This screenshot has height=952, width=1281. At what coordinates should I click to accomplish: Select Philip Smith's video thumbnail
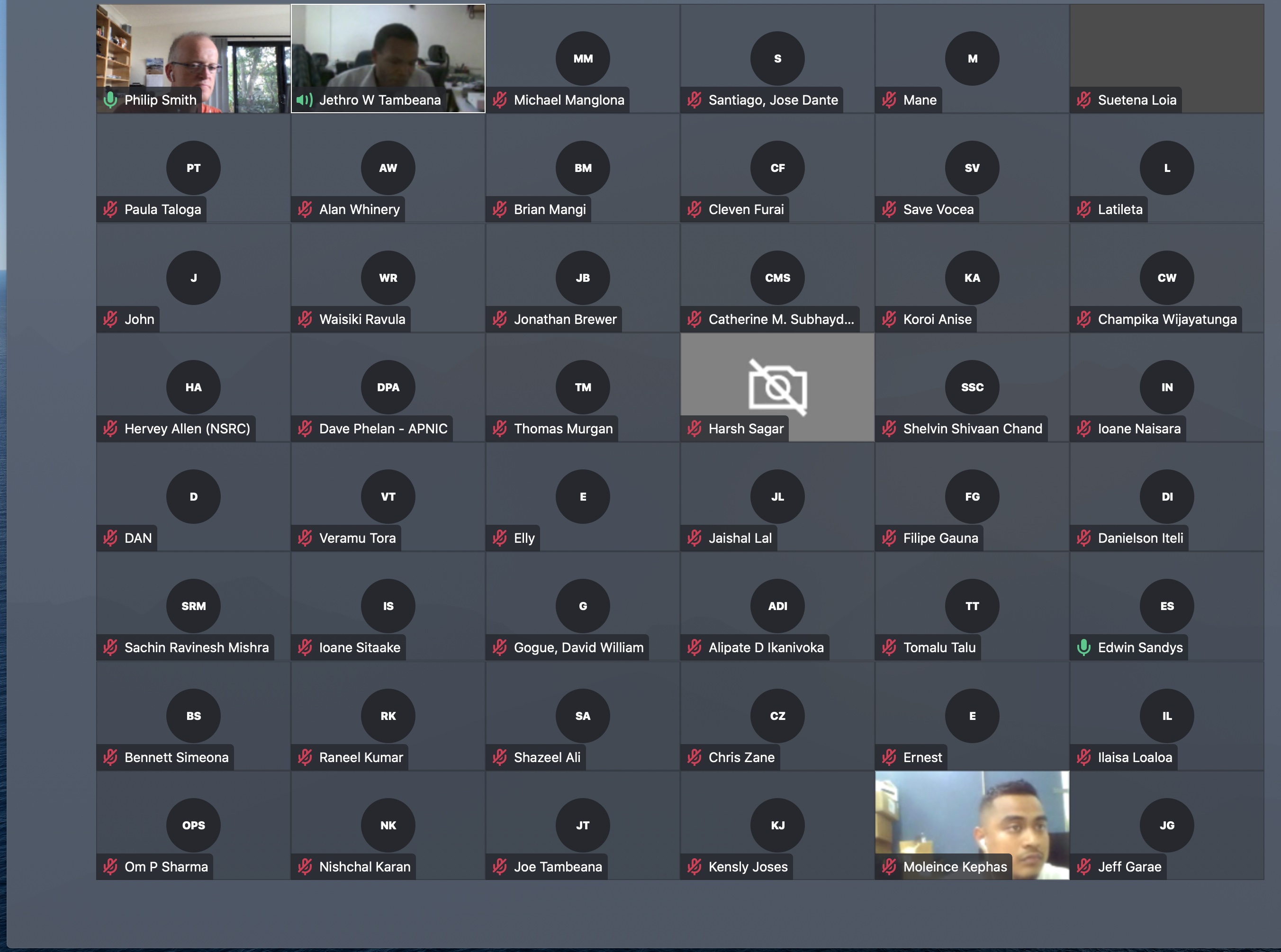pyautogui.click(x=193, y=58)
